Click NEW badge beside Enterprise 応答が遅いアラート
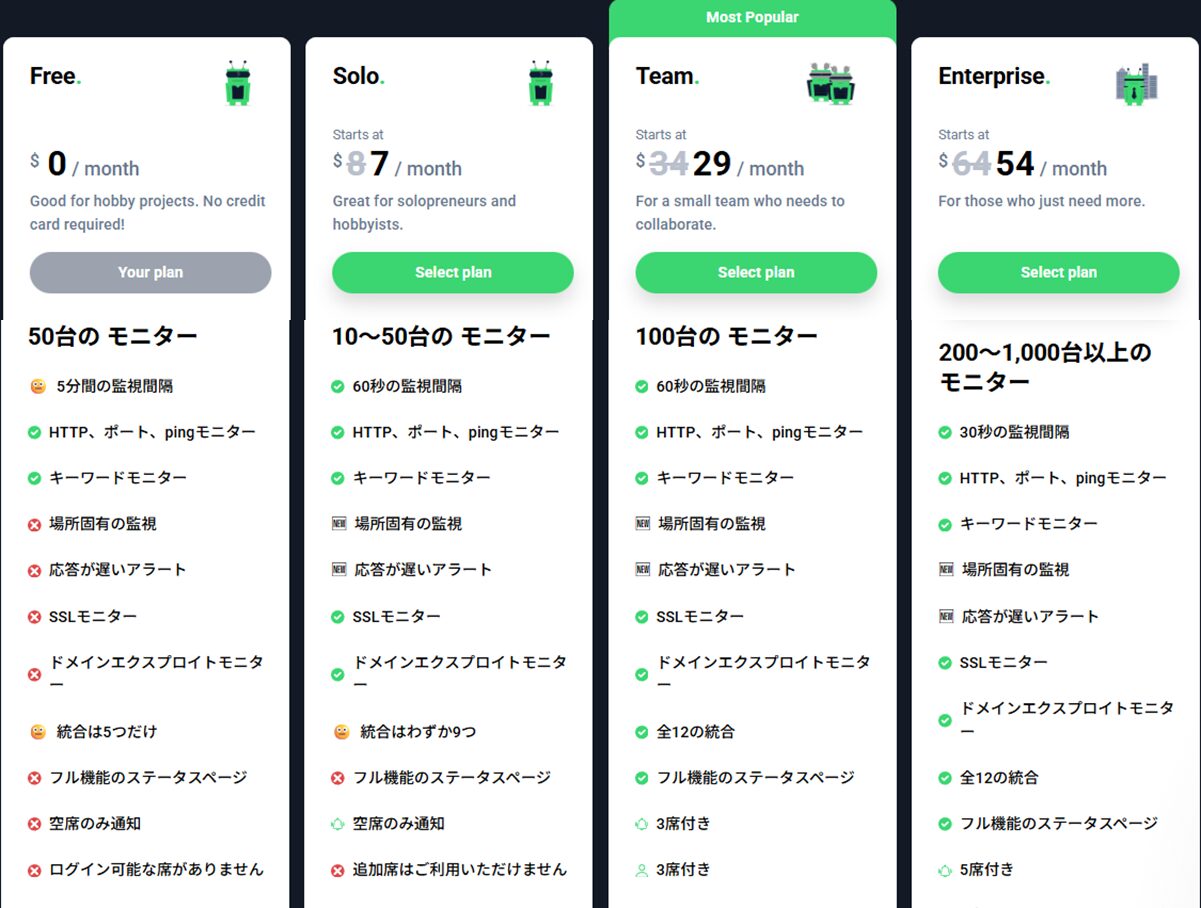This screenshot has height=908, width=1201. 946,616
